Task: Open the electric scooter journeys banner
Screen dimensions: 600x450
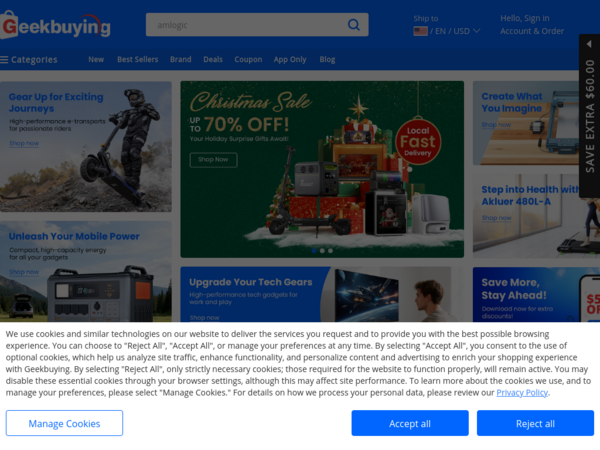Action: [x=86, y=147]
